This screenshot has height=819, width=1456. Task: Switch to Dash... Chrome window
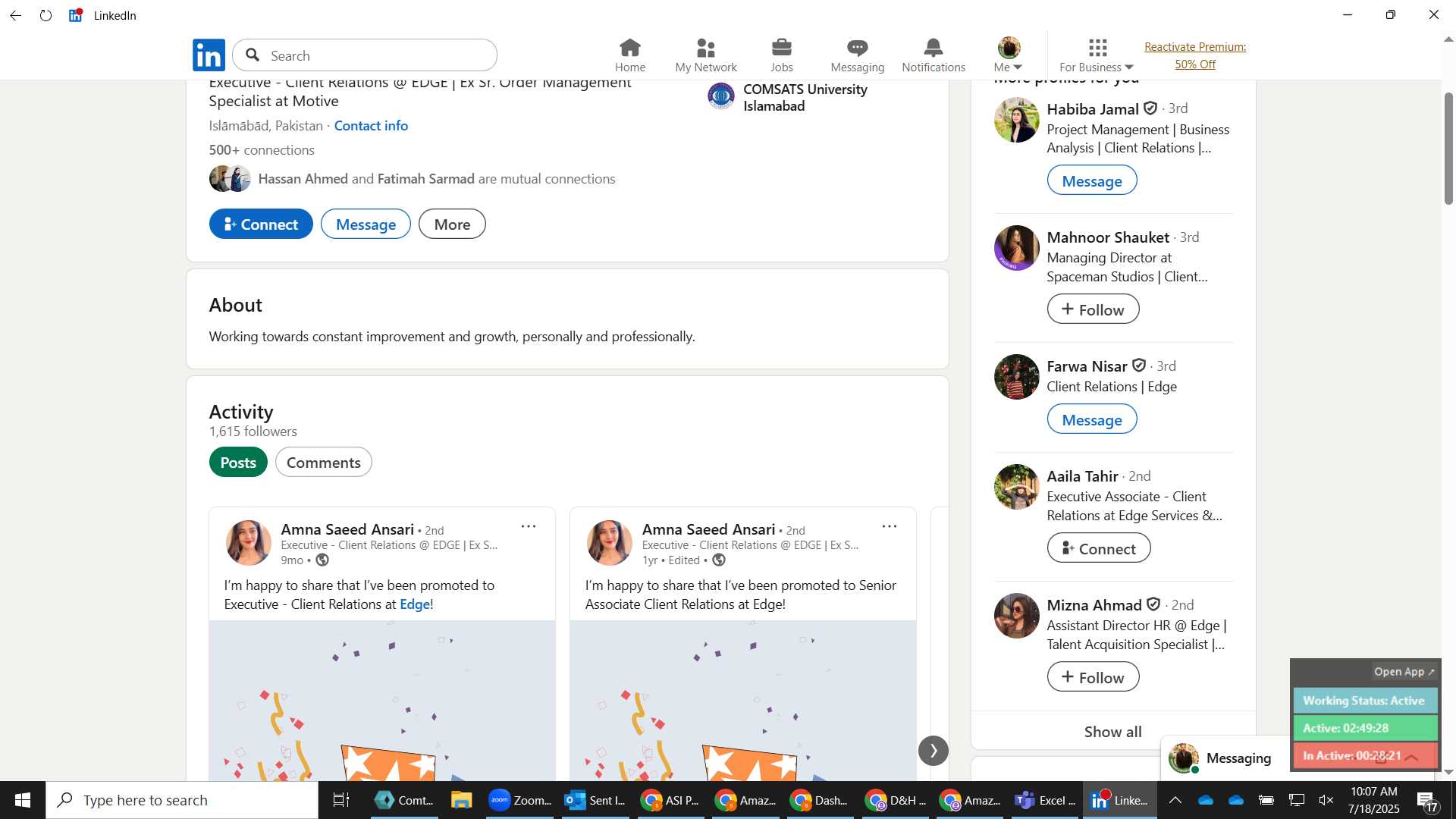click(819, 800)
